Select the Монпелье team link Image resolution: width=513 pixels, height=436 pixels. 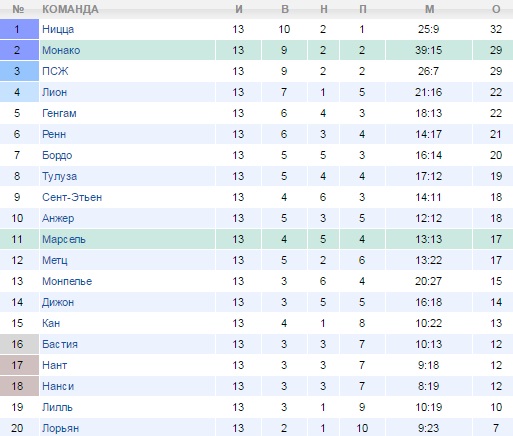[67, 281]
